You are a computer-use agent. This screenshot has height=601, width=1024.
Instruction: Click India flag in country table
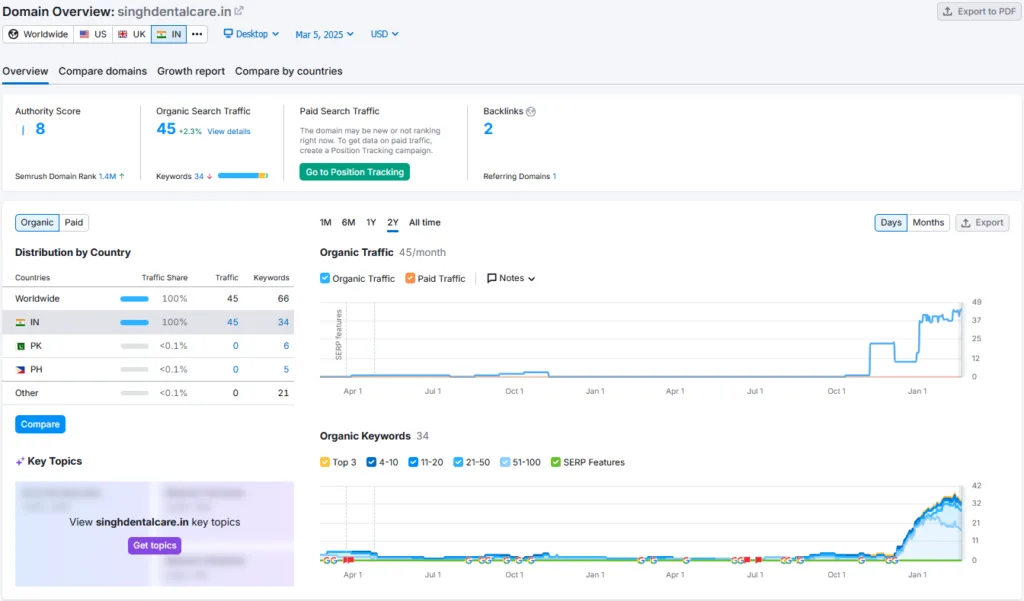[21, 322]
